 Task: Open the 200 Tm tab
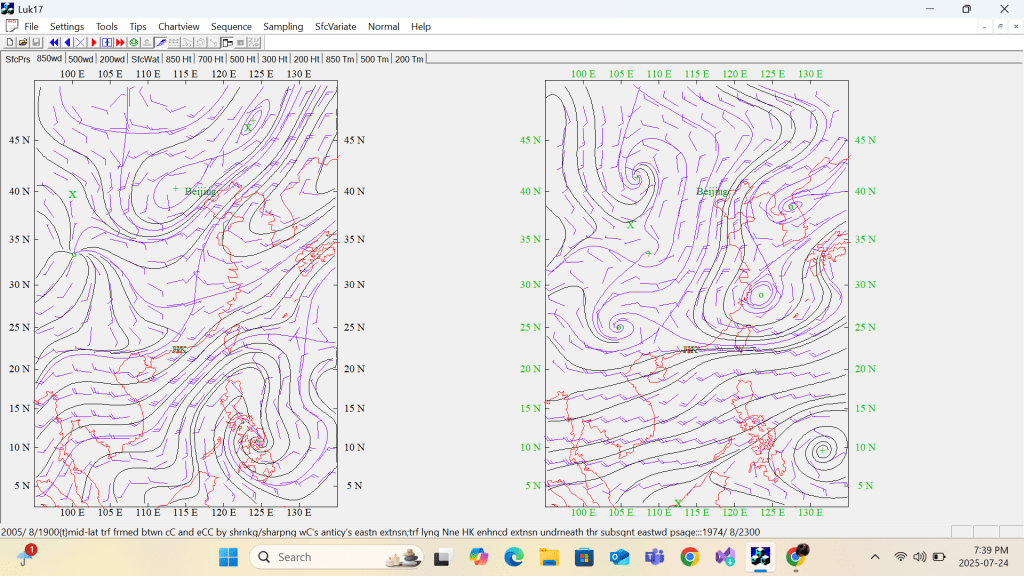tap(409, 59)
